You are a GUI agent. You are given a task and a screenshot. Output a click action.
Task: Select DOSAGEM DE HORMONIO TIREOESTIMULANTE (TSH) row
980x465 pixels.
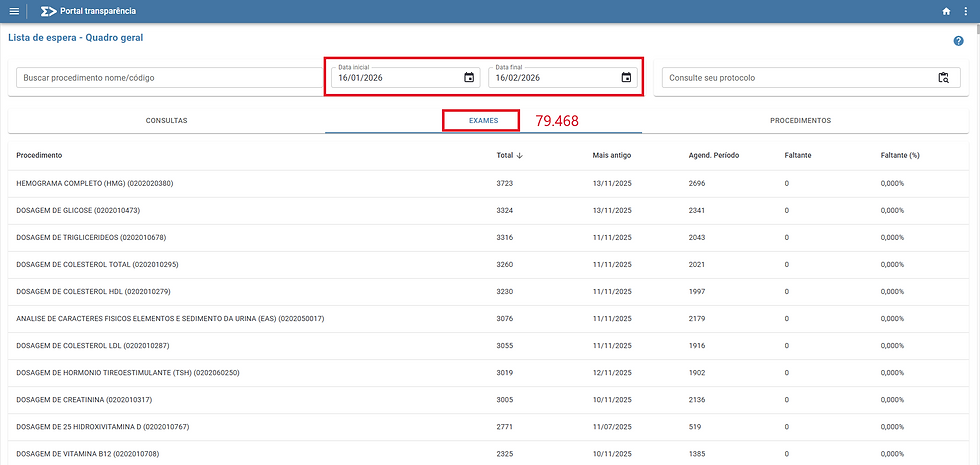tap(488, 373)
